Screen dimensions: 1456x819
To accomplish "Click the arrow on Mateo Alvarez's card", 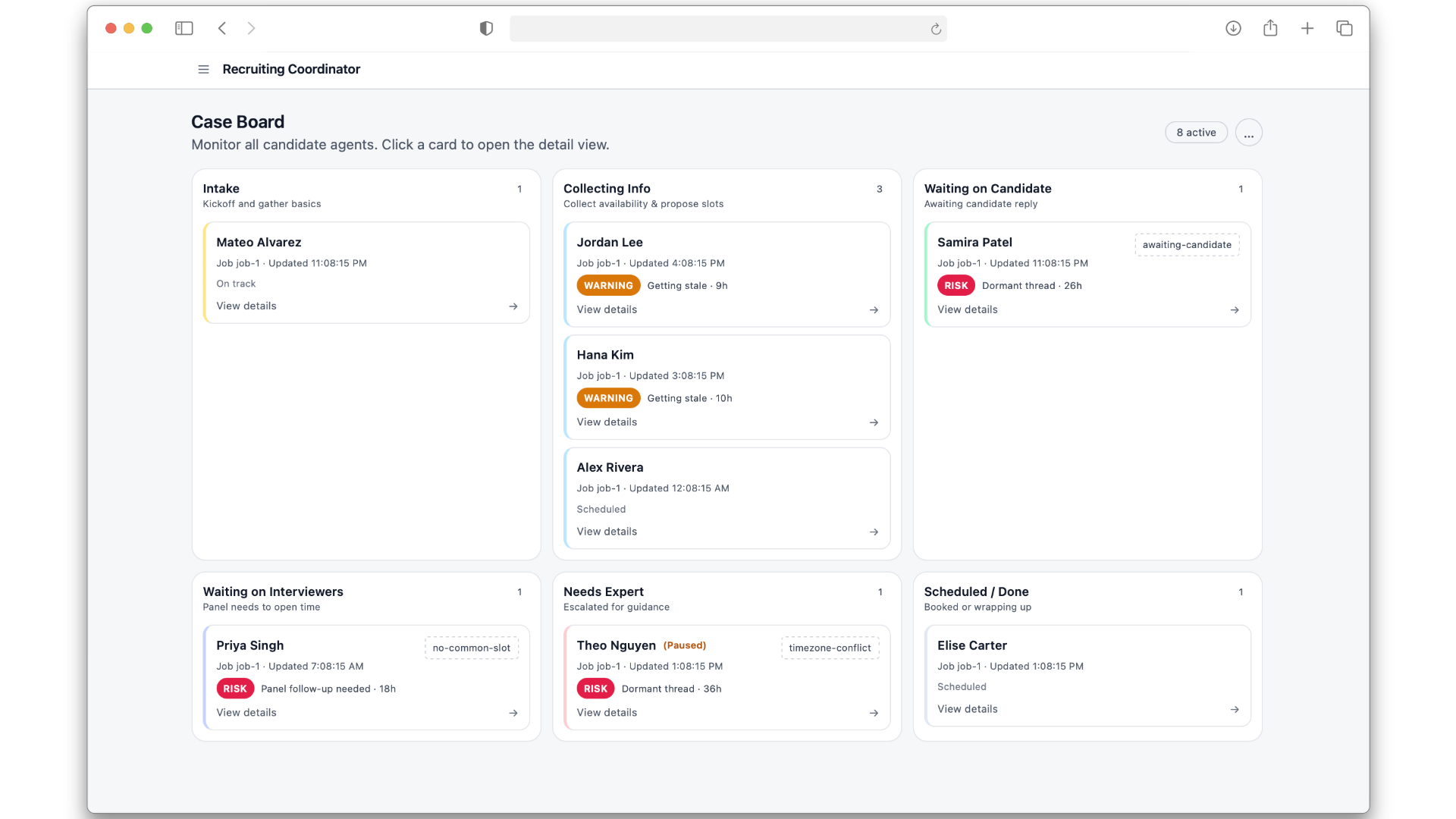I will pyautogui.click(x=513, y=306).
